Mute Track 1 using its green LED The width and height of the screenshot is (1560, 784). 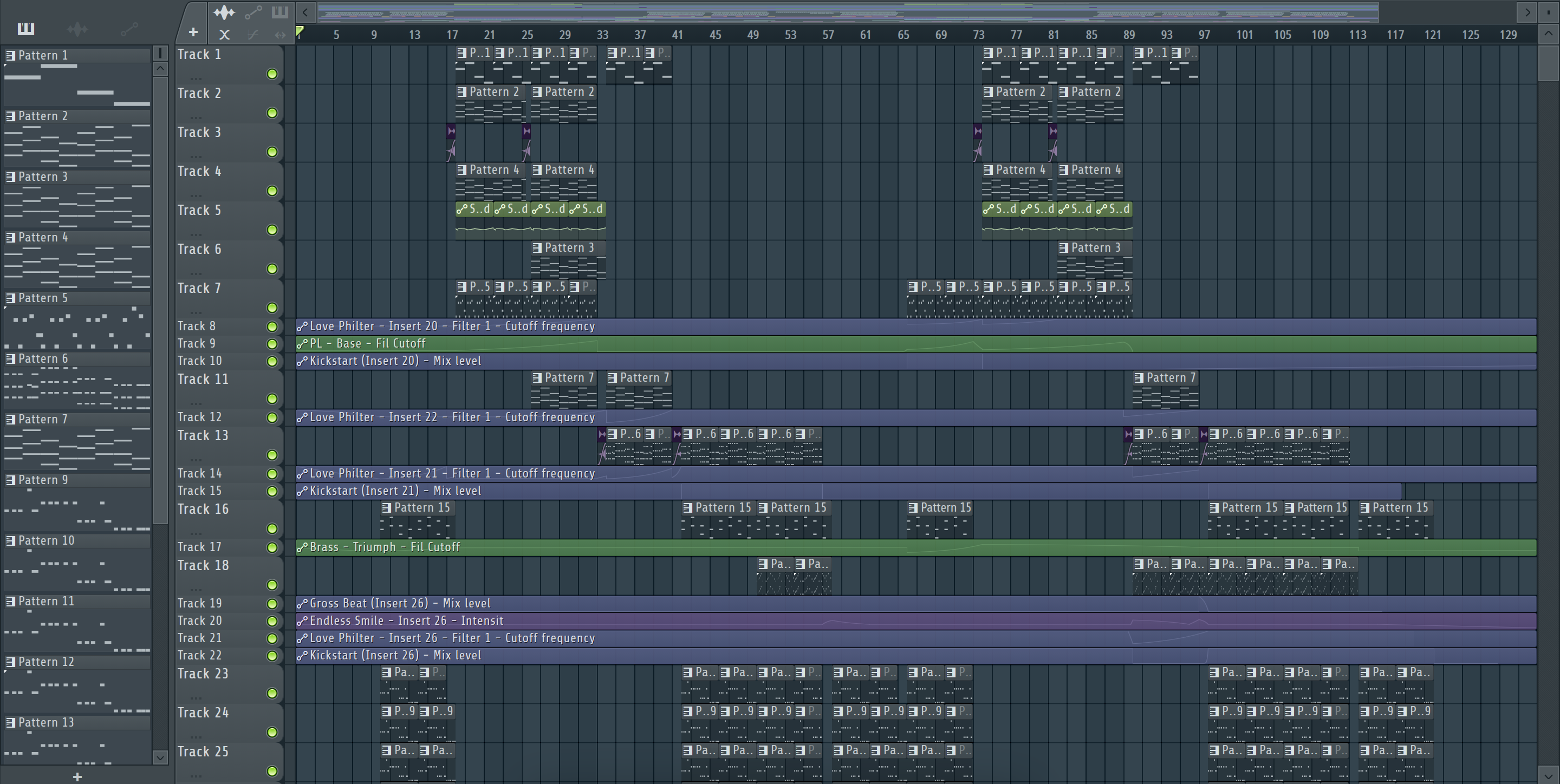(272, 74)
